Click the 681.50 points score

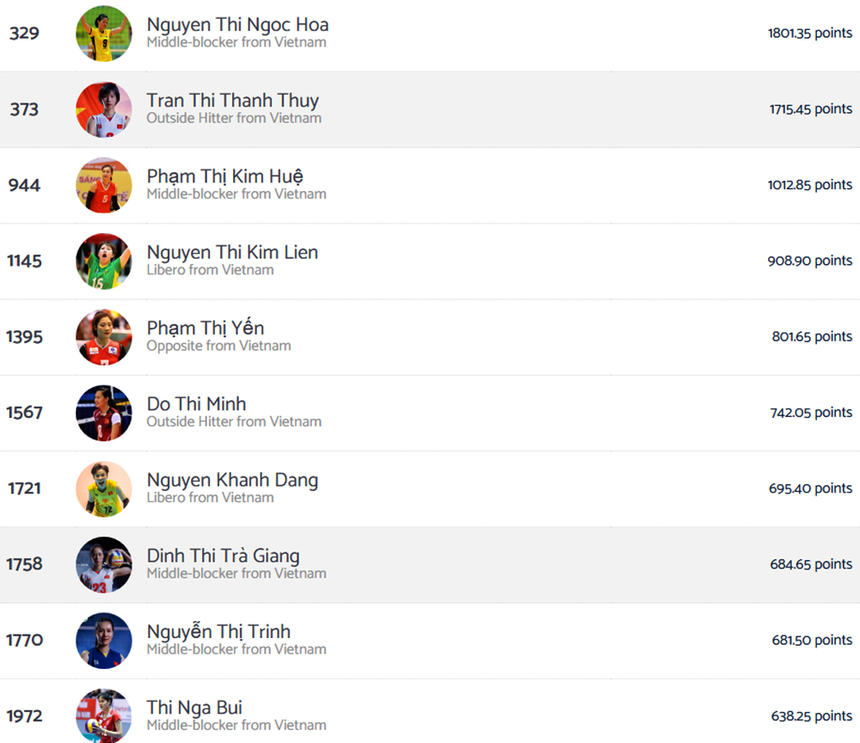[811, 640]
